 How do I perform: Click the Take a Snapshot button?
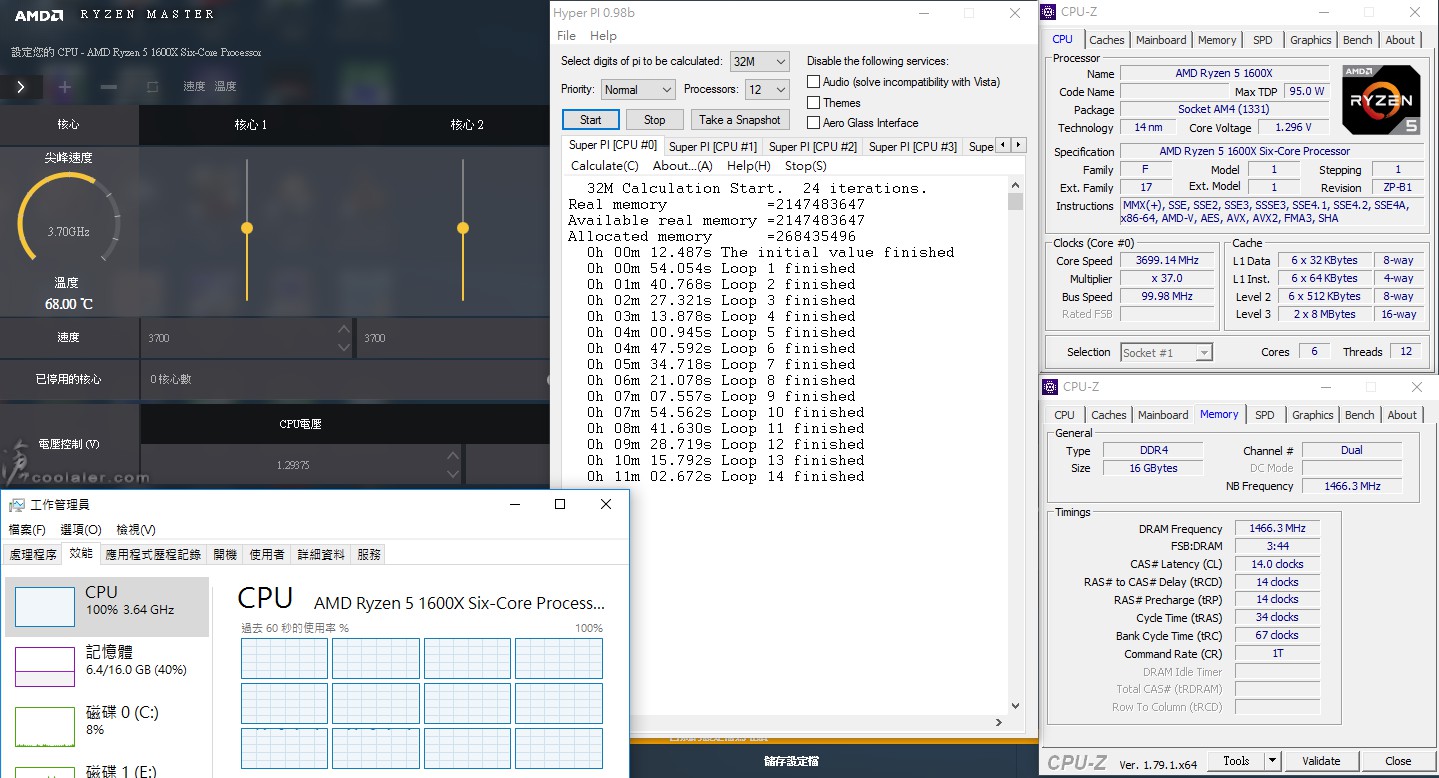pos(740,119)
